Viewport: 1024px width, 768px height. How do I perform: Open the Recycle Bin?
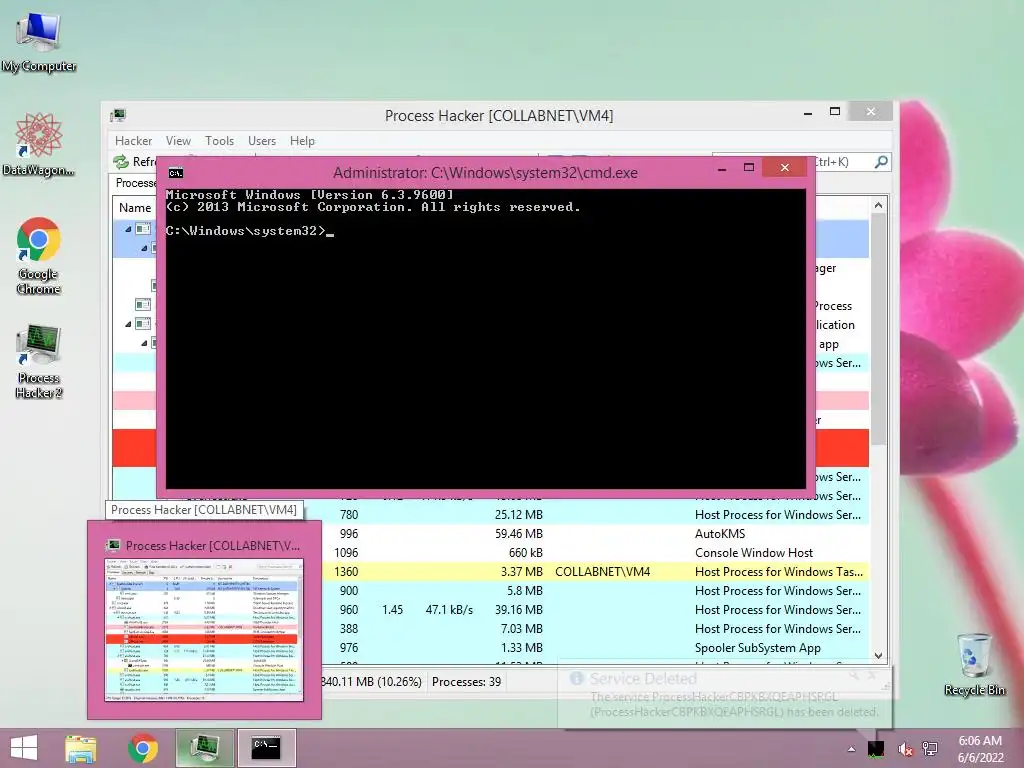click(x=974, y=664)
